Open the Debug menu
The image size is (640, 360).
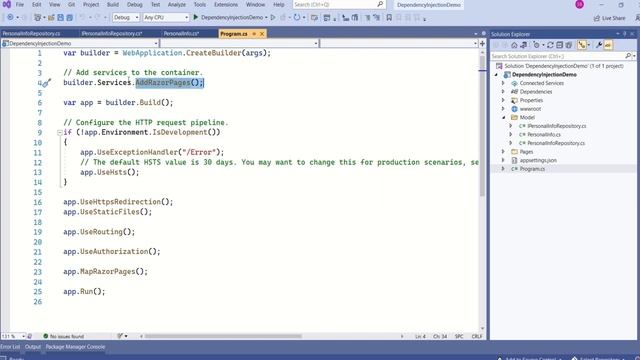coord(134,4)
